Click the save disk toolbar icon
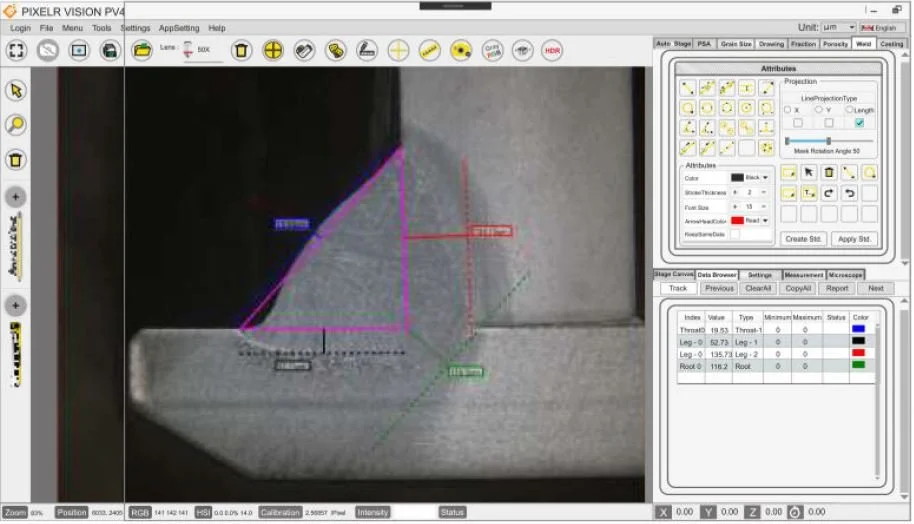The height and width of the screenshot is (524, 914). (x=110, y=51)
